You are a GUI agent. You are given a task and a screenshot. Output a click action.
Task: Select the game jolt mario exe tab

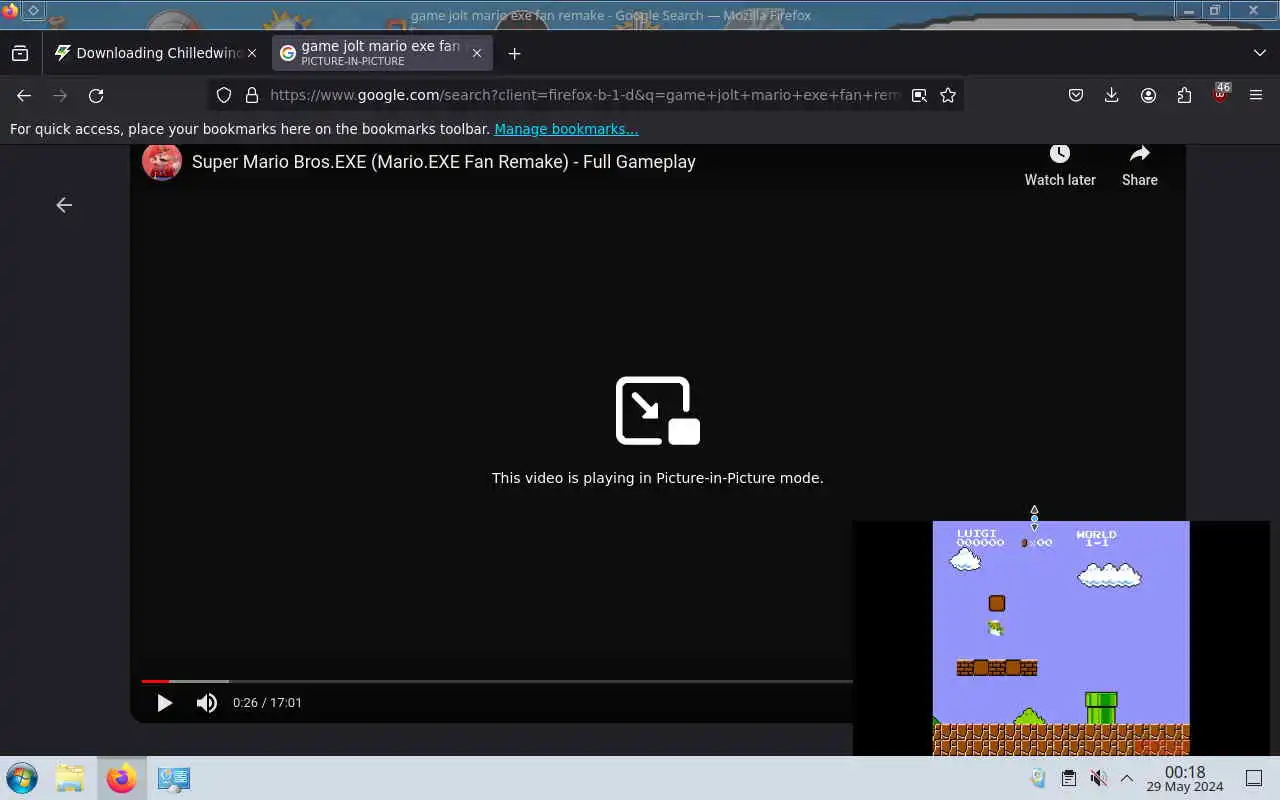tap(382, 53)
